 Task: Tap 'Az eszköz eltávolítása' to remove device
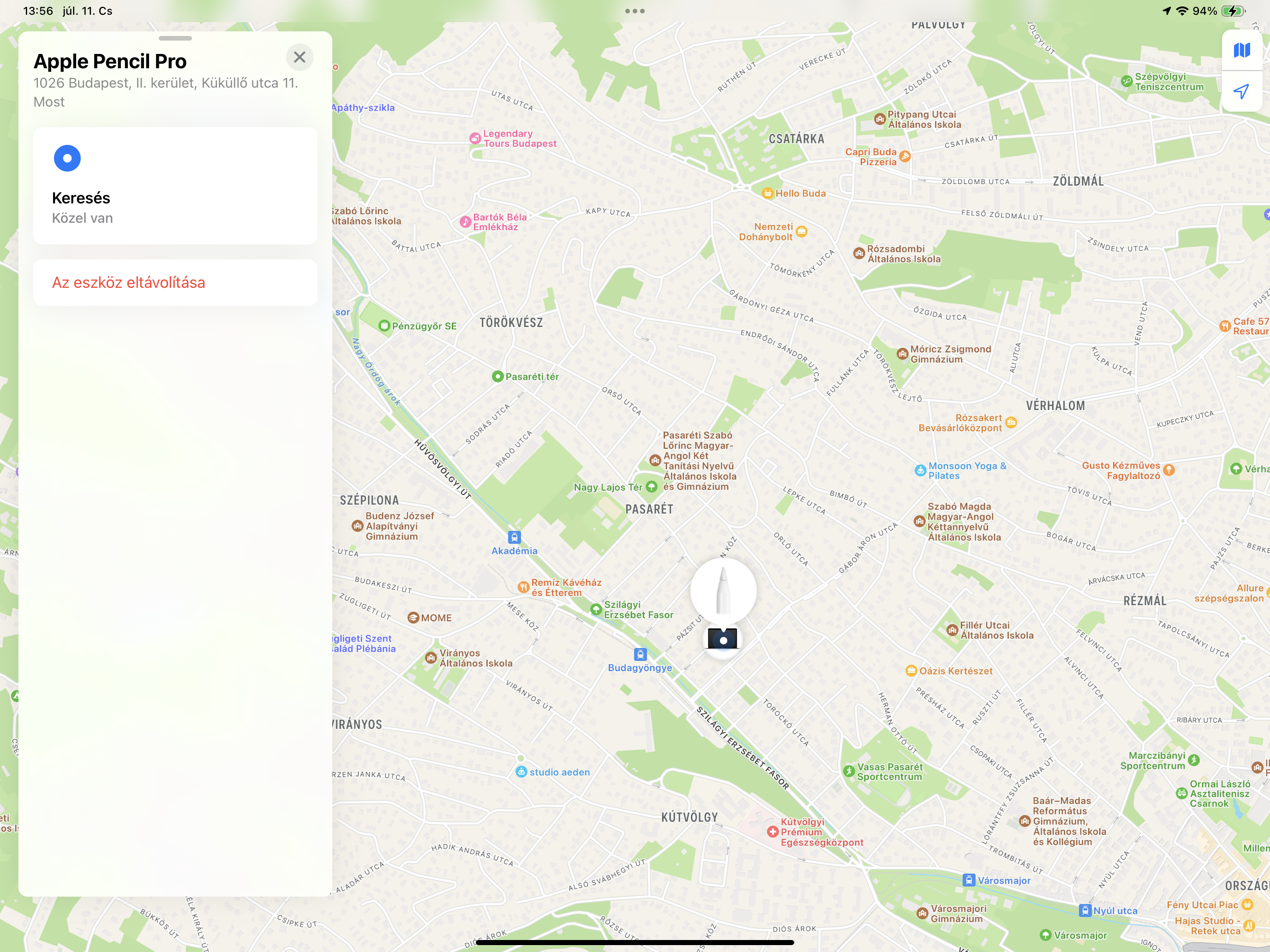(x=175, y=282)
